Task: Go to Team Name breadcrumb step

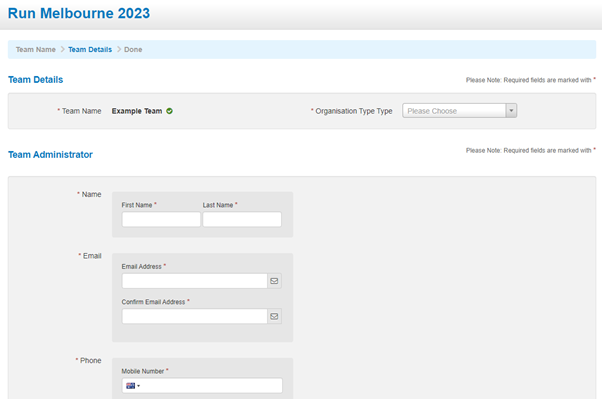Action: [36, 50]
